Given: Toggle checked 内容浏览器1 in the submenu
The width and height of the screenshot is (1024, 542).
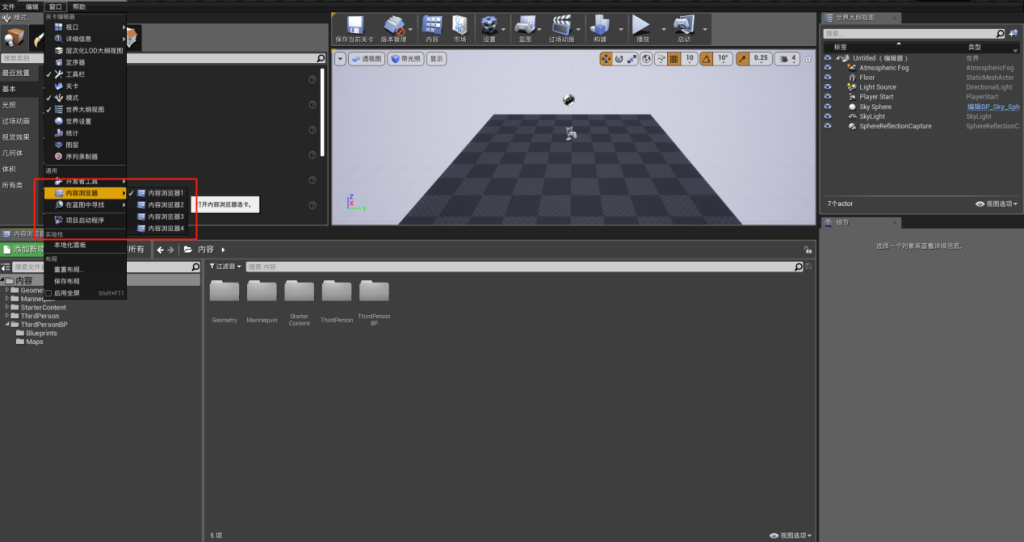Looking at the screenshot, I should (165, 192).
